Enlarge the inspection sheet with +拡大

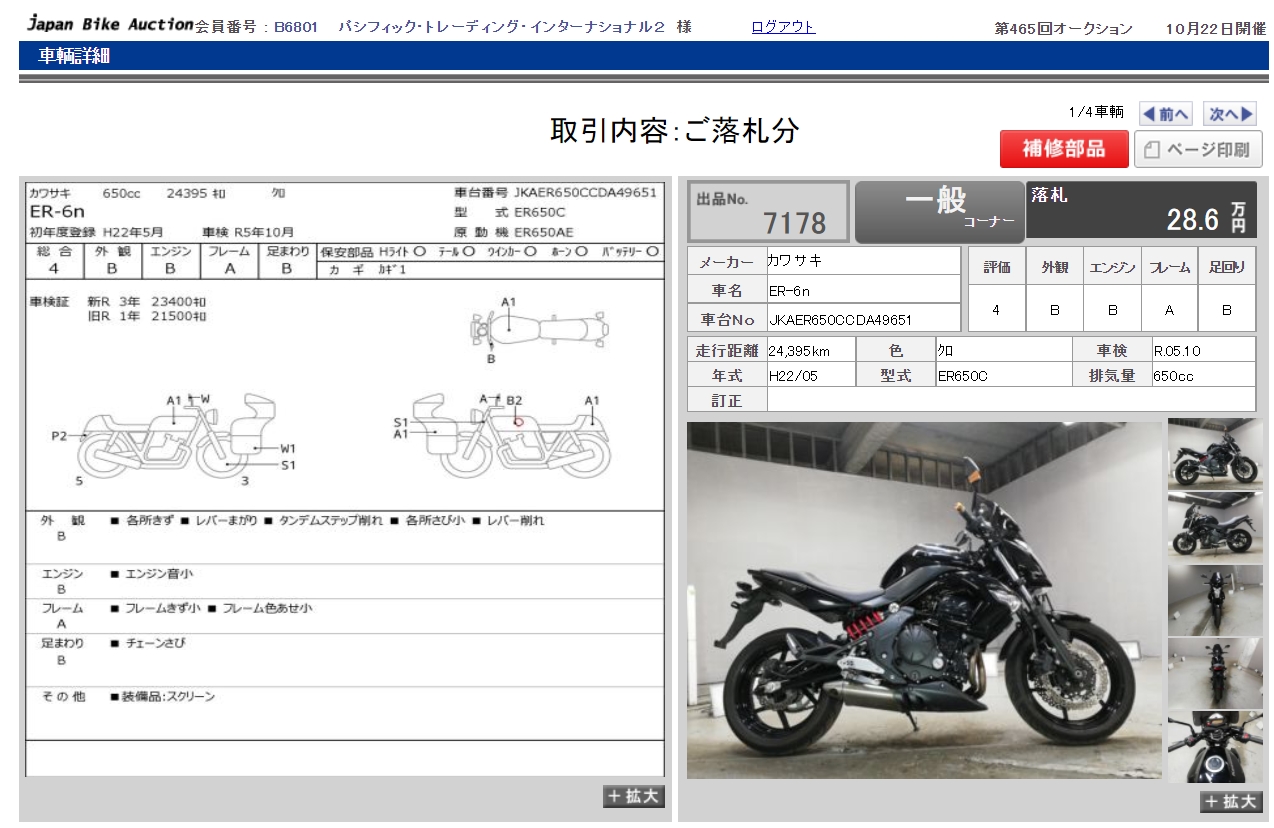pos(634,796)
